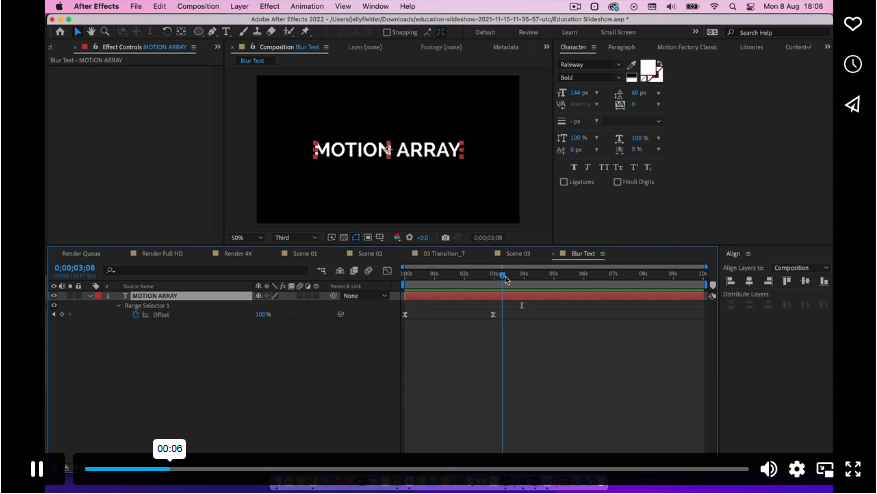This screenshot has width=877, height=494.
Task: Click Faux Italic T button
Action: click(587, 167)
